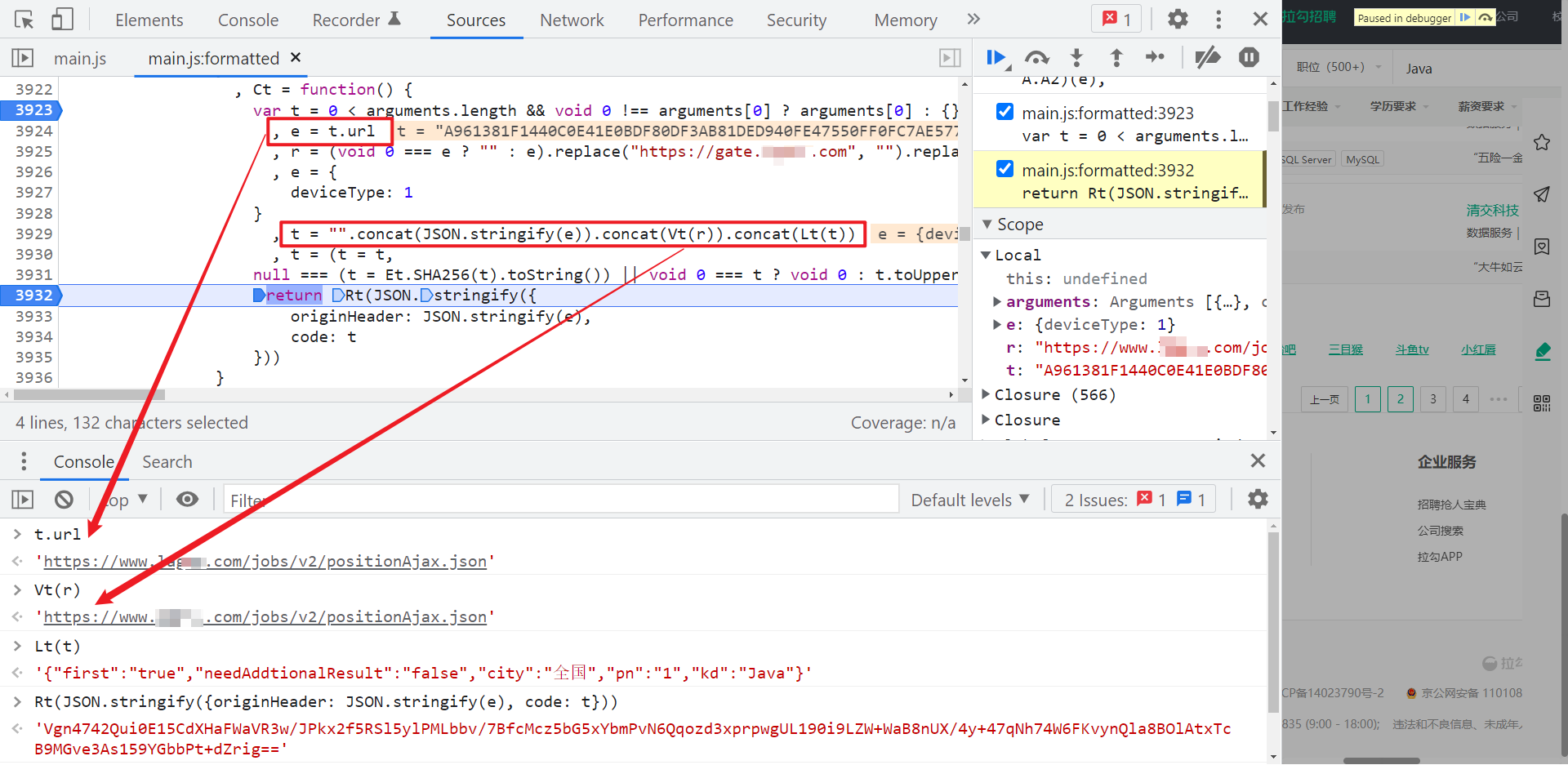This screenshot has height=765, width=1568.
Task: Click the green pencil edit icon on page
Action: pyautogui.click(x=1542, y=351)
